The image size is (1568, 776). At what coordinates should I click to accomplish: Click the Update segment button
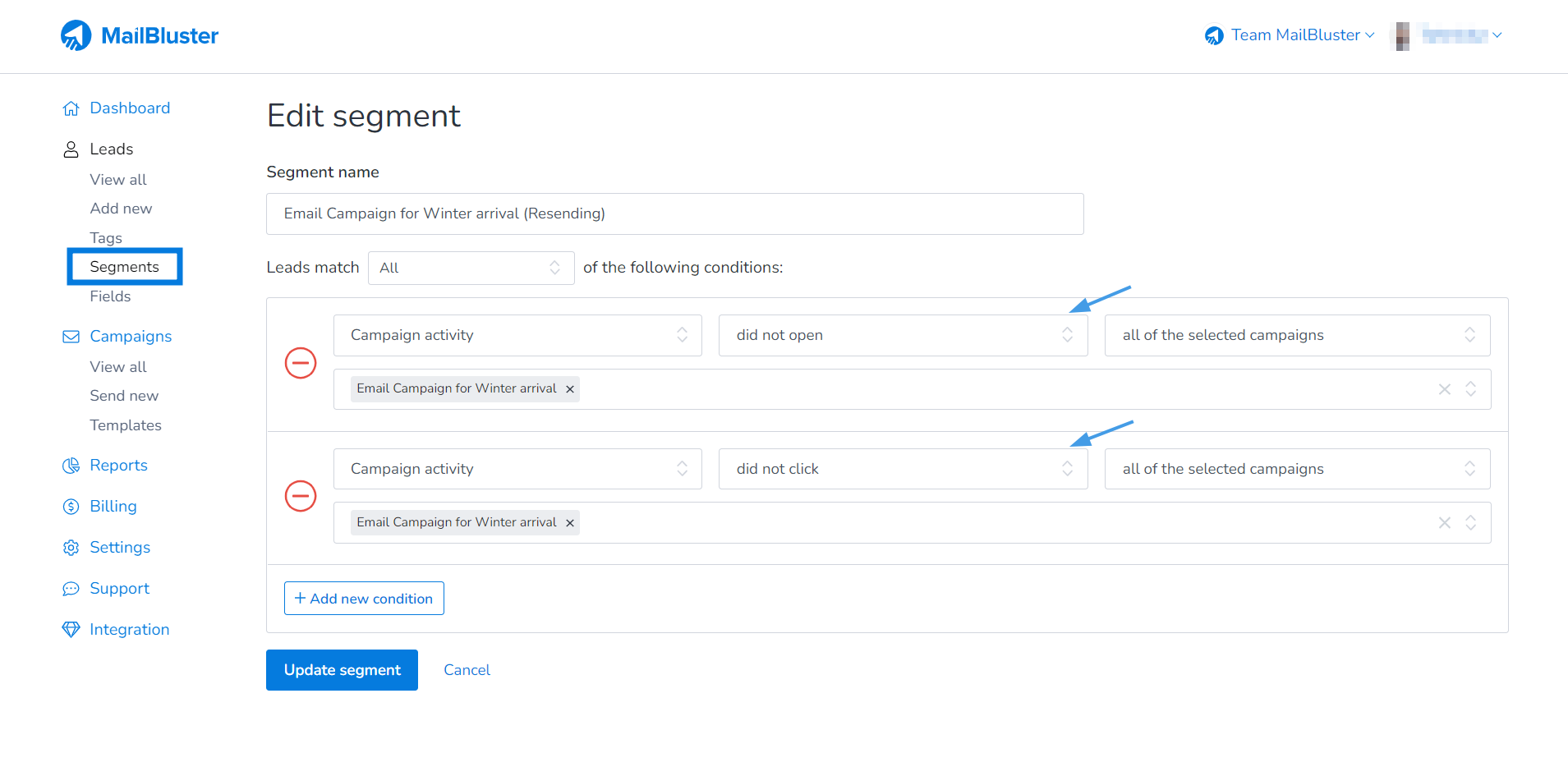342,669
